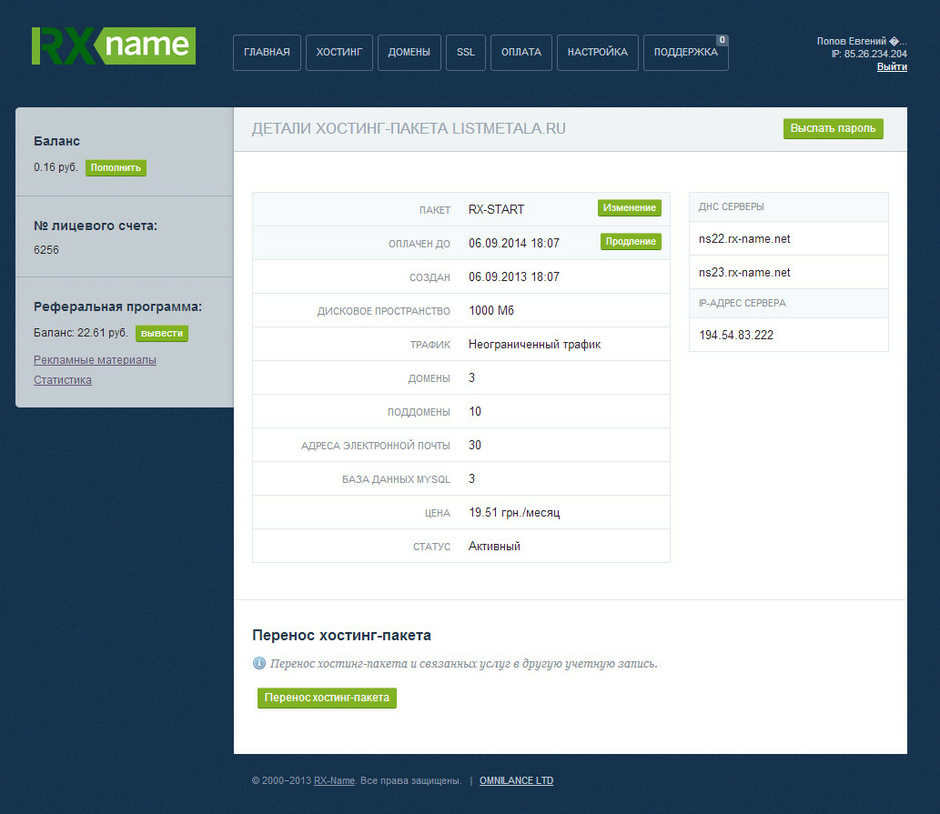Select the ns23.rx-name.net DNS entry

[745, 272]
